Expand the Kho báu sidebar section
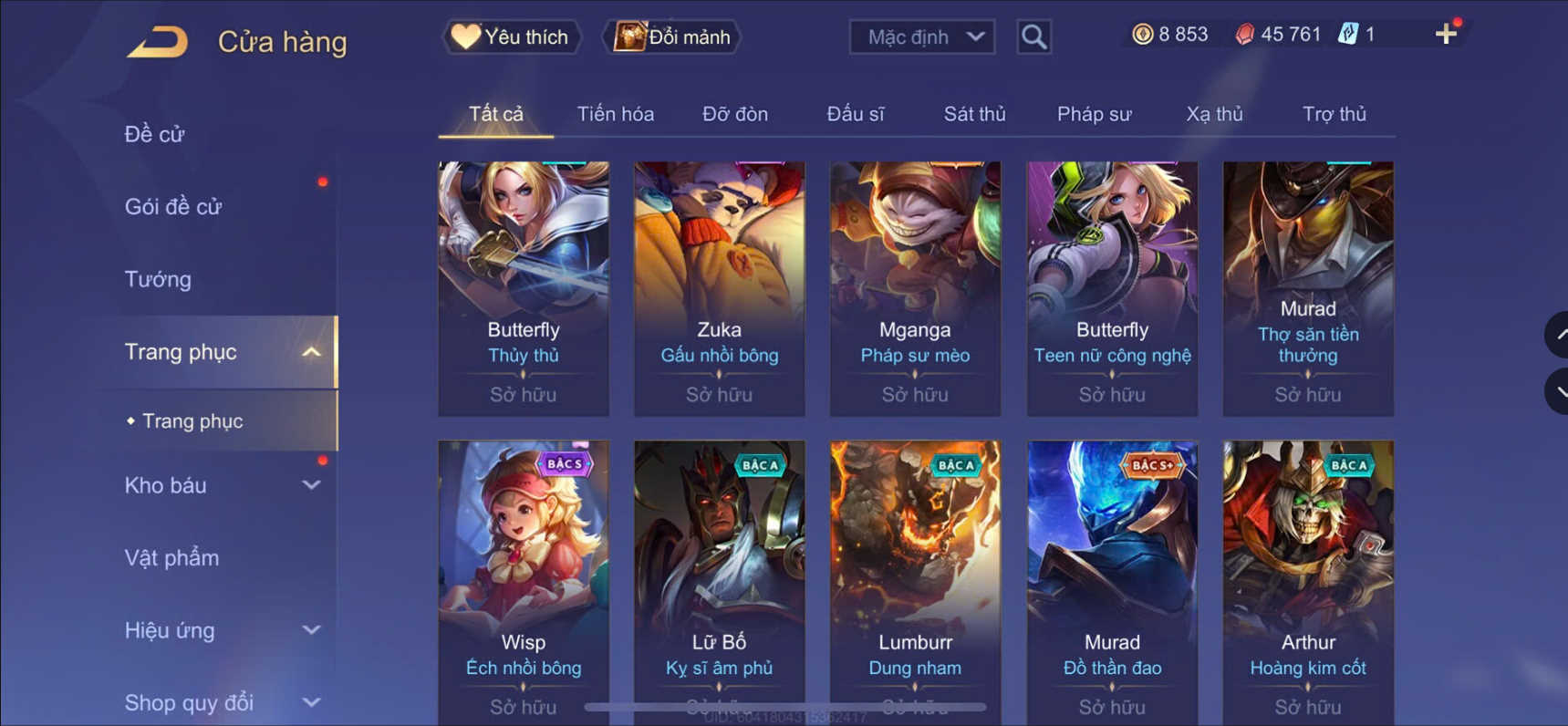Viewport: 1568px width, 726px height. (x=311, y=485)
